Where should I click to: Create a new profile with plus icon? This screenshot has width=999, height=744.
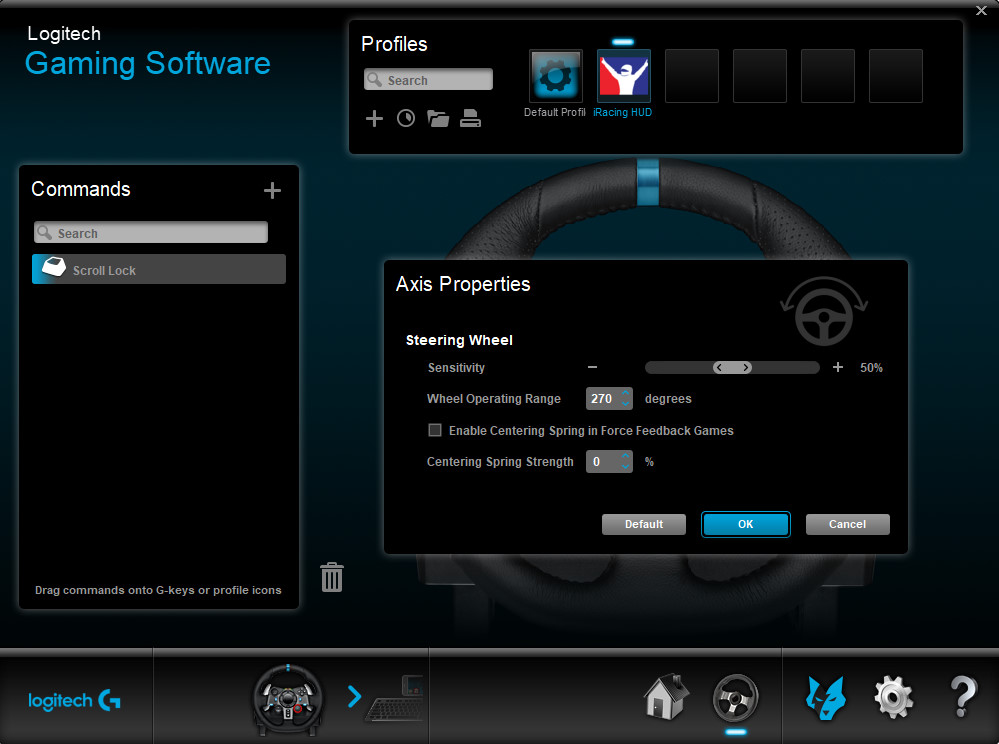(374, 119)
